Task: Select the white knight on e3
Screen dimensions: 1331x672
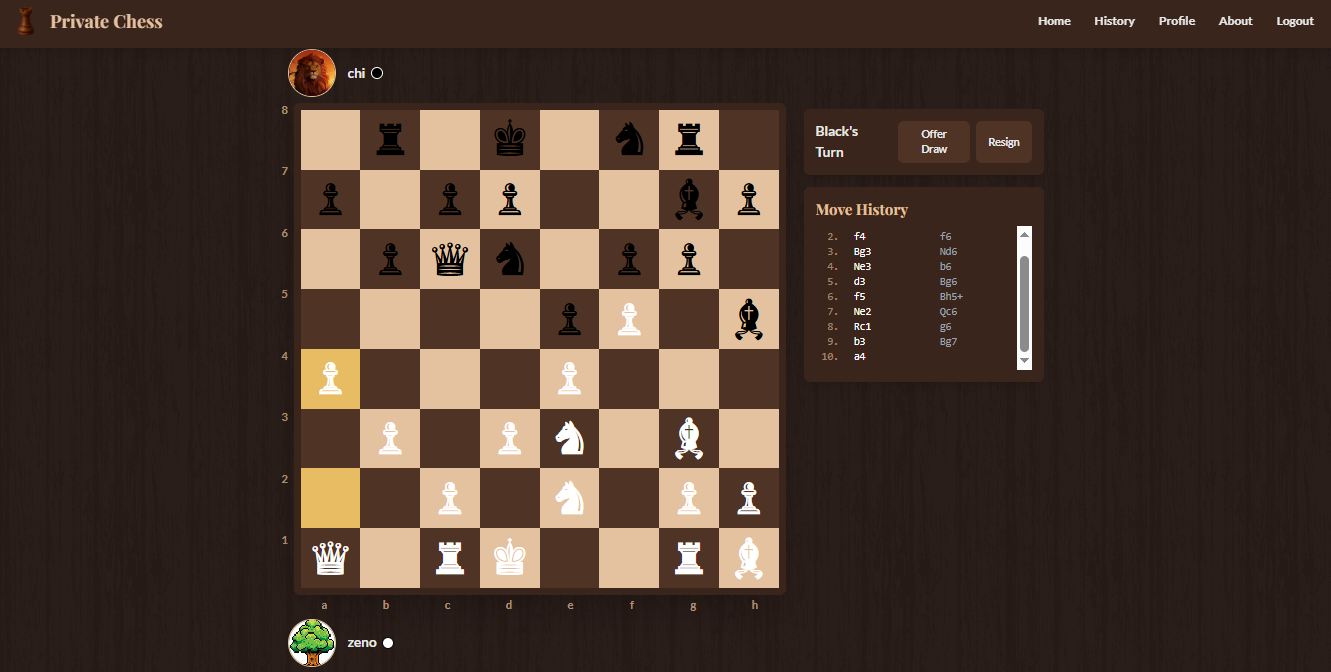Action: point(569,438)
